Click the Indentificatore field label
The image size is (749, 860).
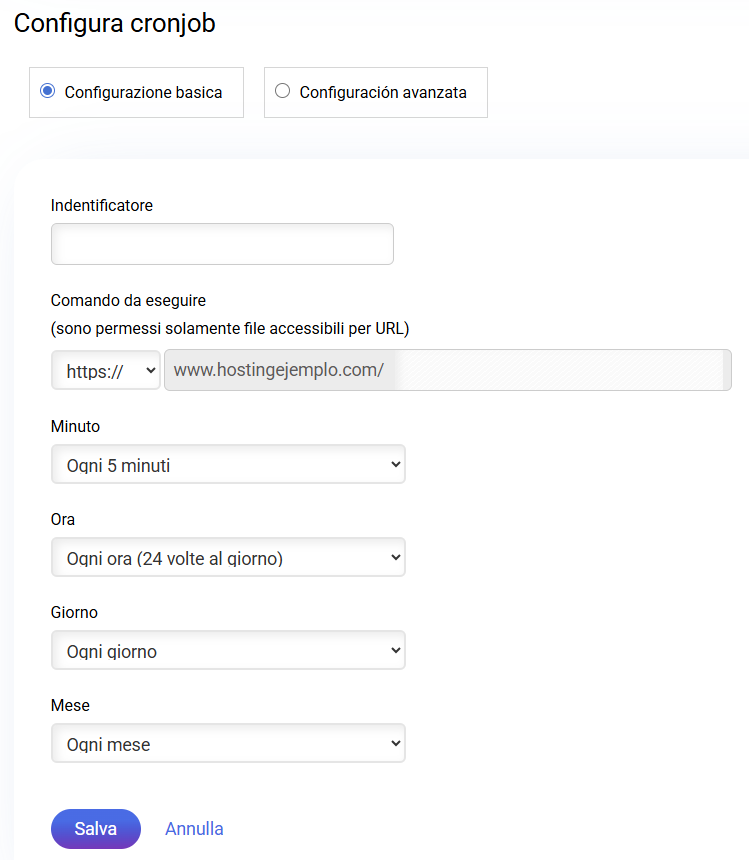click(x=101, y=205)
